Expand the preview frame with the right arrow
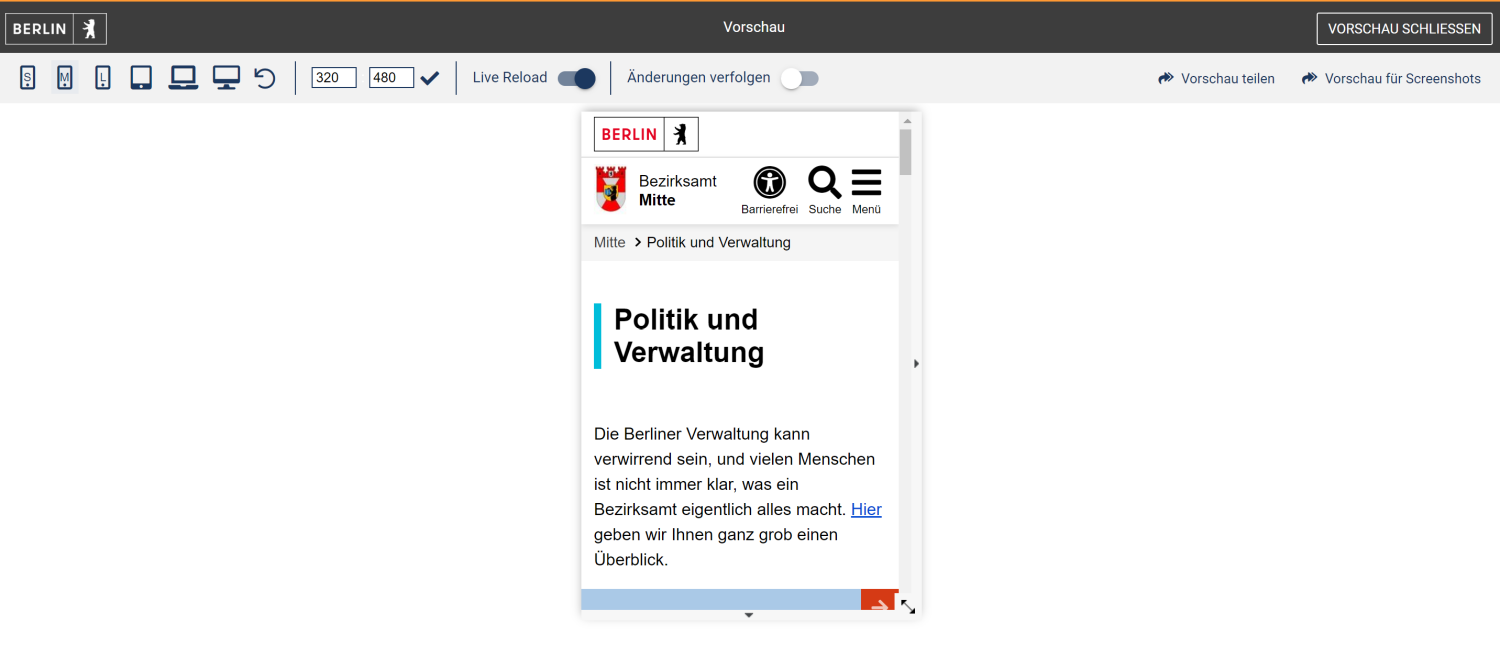Image resolution: width=1500 pixels, height=656 pixels. click(915, 364)
